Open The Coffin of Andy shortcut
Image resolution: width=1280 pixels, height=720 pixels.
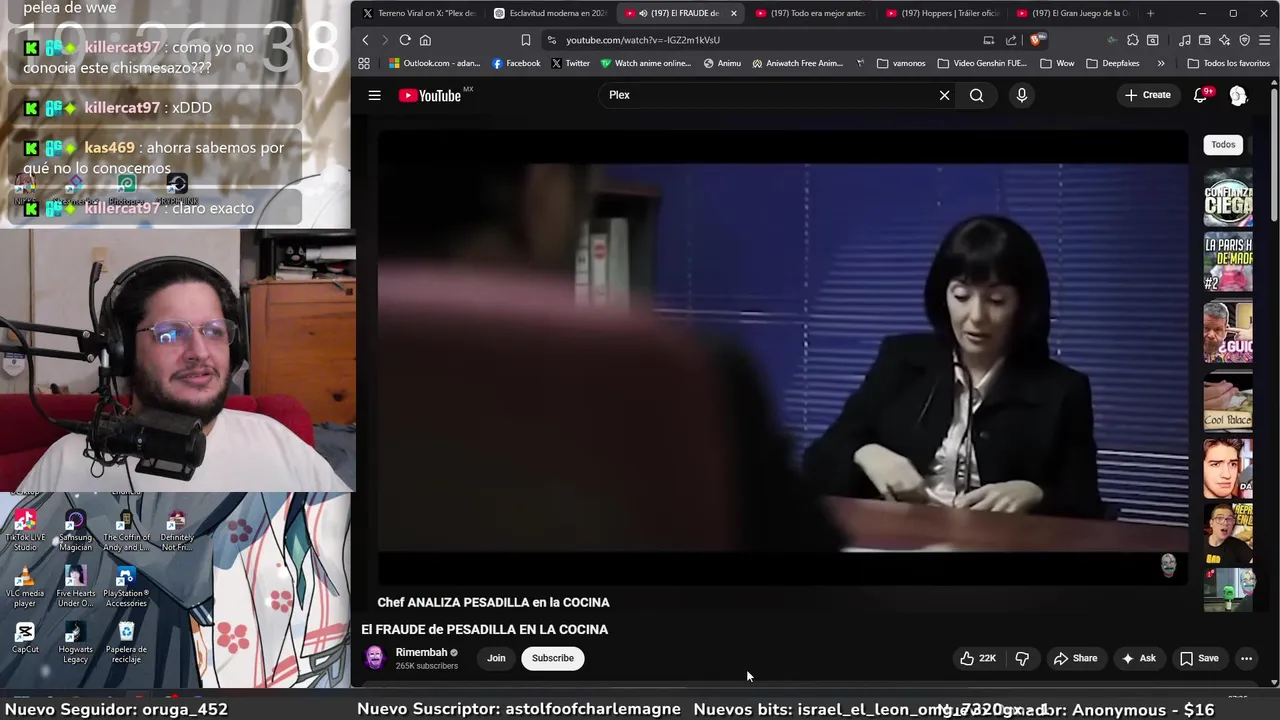(126, 531)
